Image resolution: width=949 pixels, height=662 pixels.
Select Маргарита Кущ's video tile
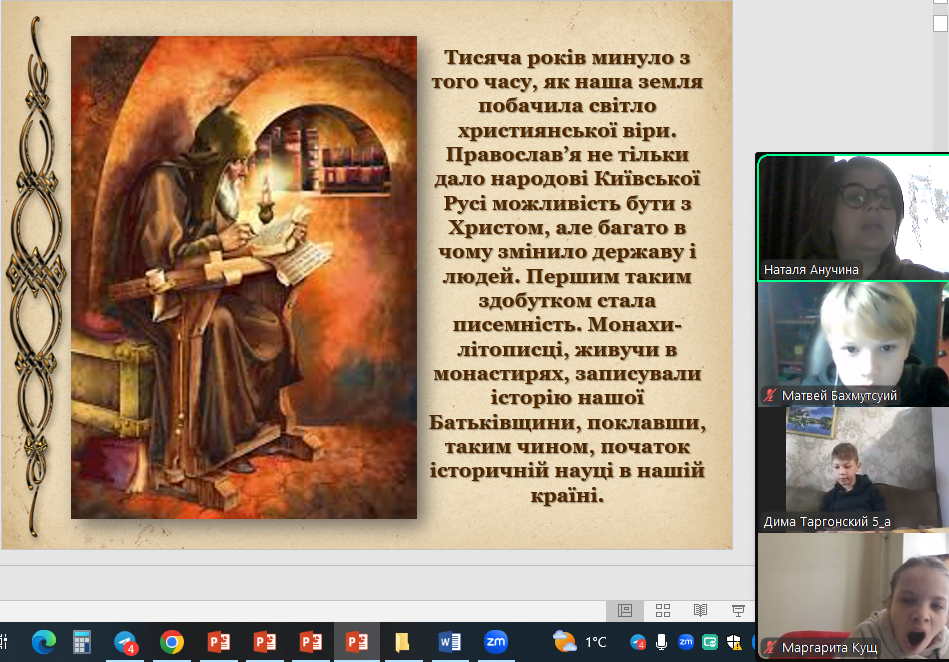853,596
